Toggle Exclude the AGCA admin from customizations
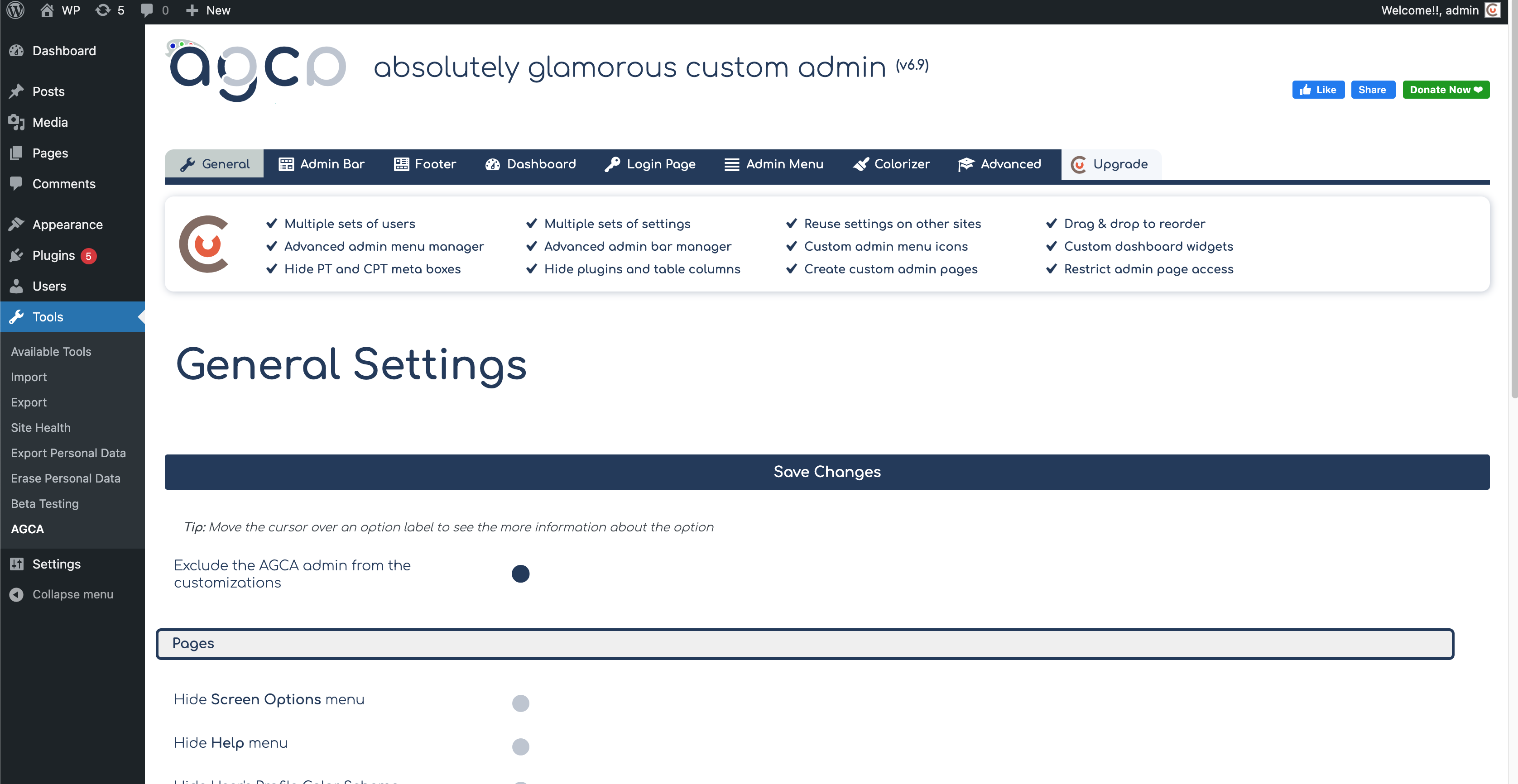The height and width of the screenshot is (784, 1518). pos(520,574)
